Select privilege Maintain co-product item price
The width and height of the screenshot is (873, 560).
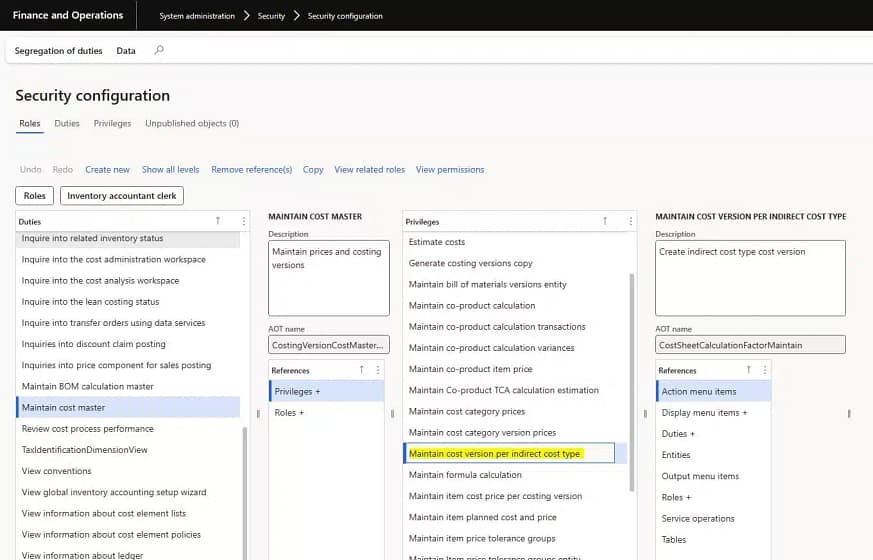point(516,369)
